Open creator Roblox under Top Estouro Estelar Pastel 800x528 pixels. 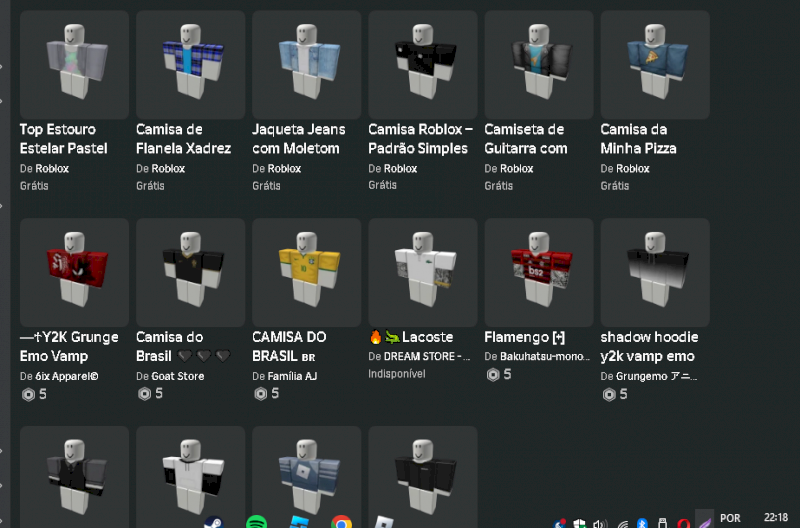point(52,169)
